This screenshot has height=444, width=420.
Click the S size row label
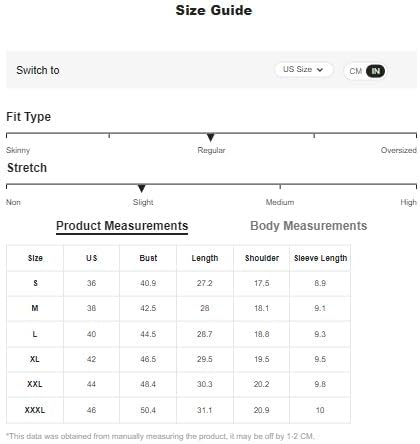click(35, 283)
